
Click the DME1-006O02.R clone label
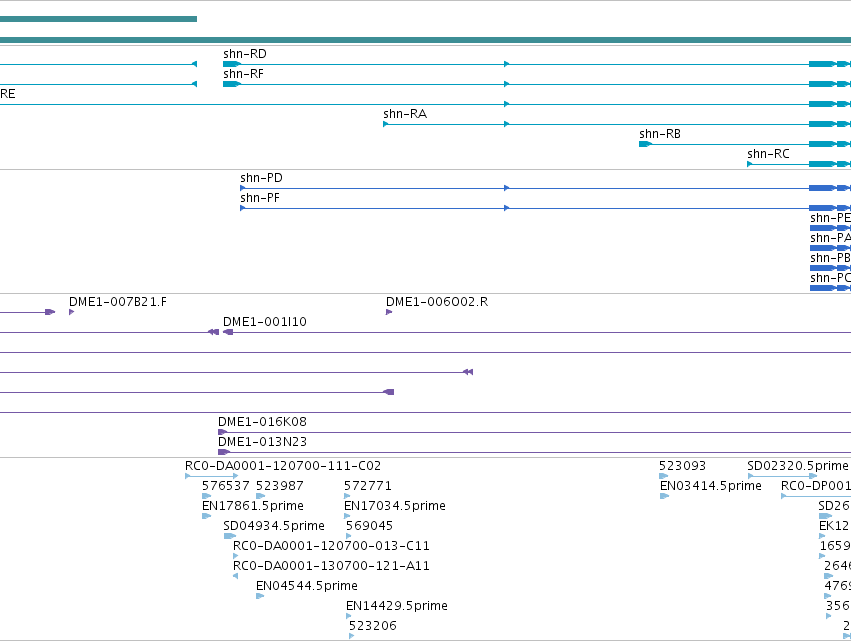[437, 302]
